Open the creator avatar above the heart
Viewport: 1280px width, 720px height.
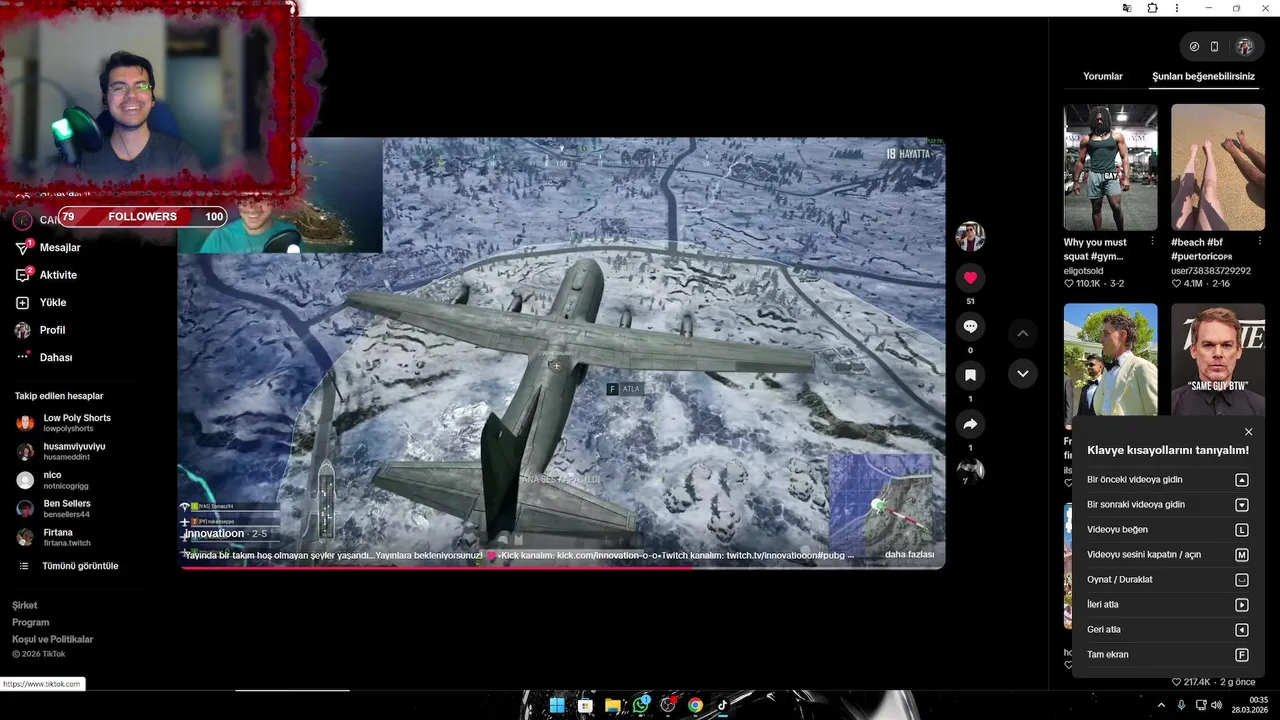tap(970, 237)
